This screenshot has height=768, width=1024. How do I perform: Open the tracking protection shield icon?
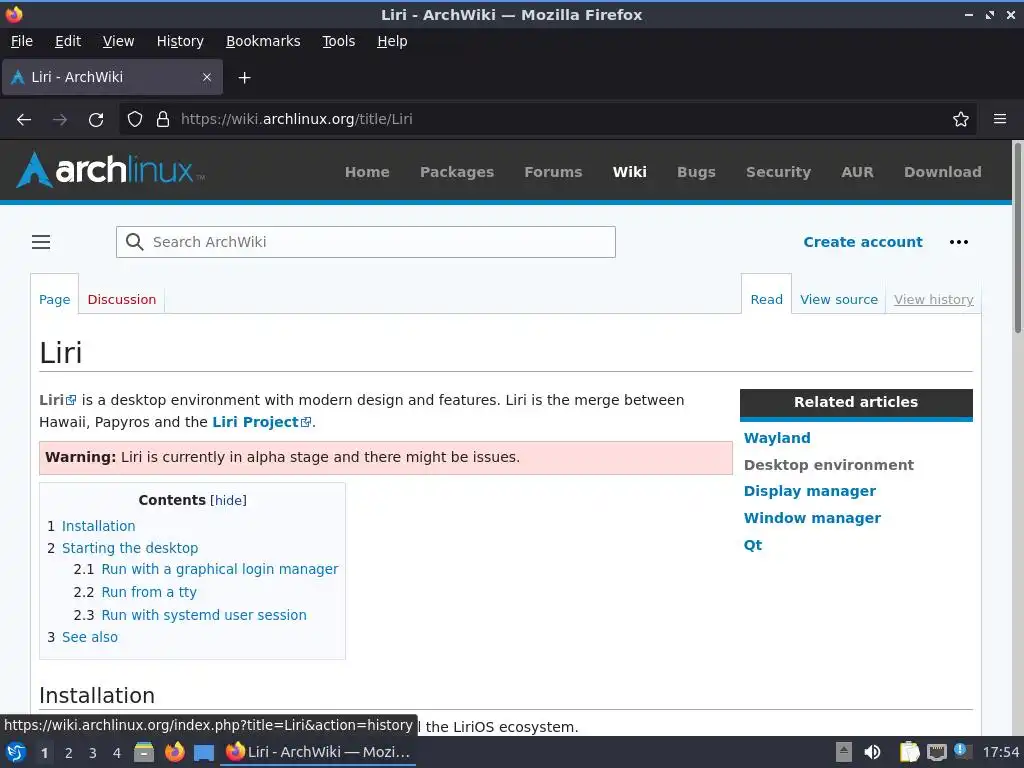coord(135,120)
